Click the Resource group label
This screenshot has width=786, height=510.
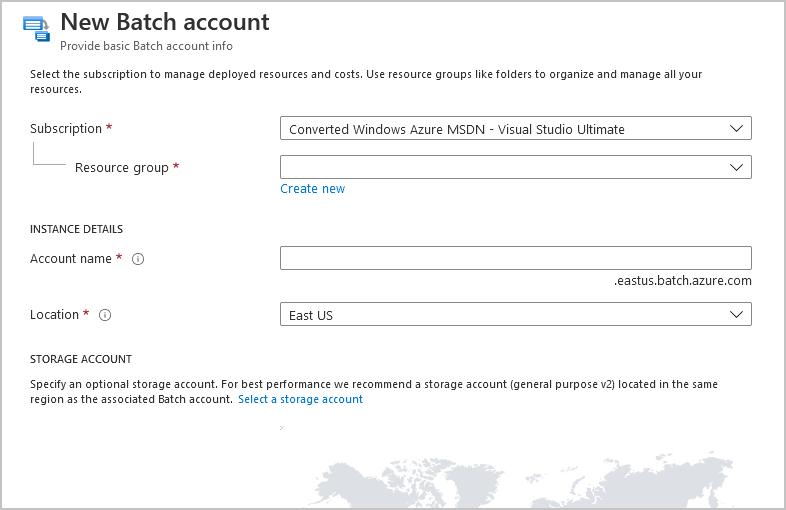pos(122,167)
